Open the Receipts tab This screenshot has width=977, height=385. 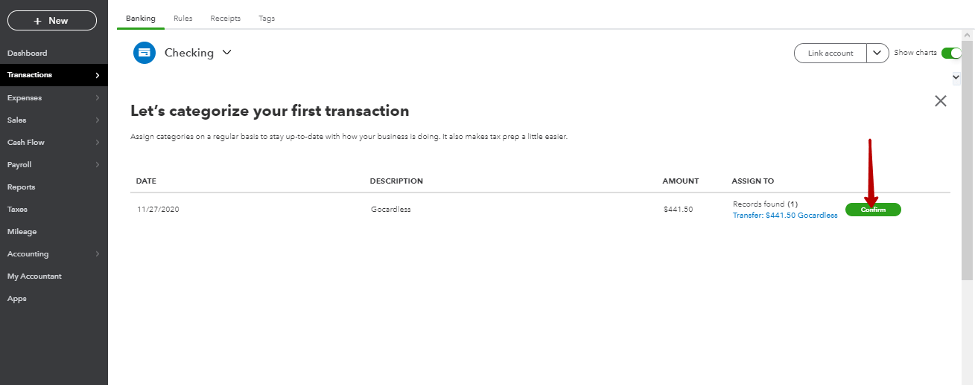coord(226,19)
